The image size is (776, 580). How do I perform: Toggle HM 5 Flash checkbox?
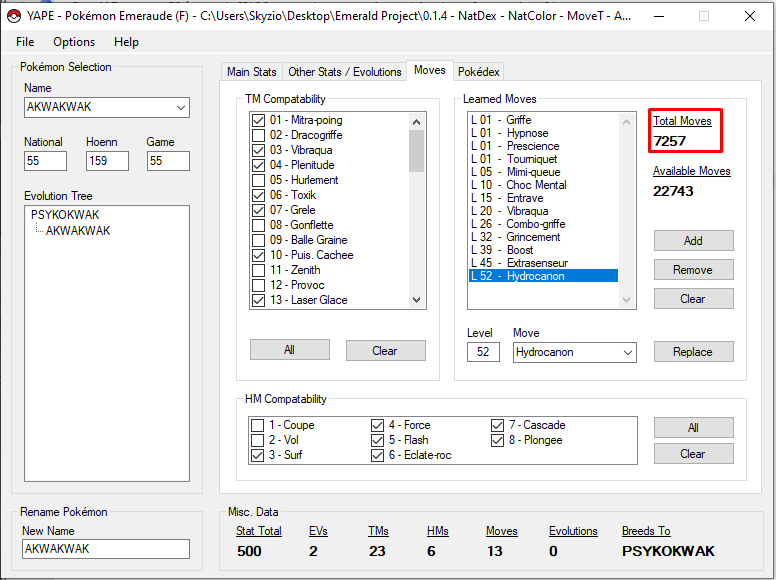(377, 440)
